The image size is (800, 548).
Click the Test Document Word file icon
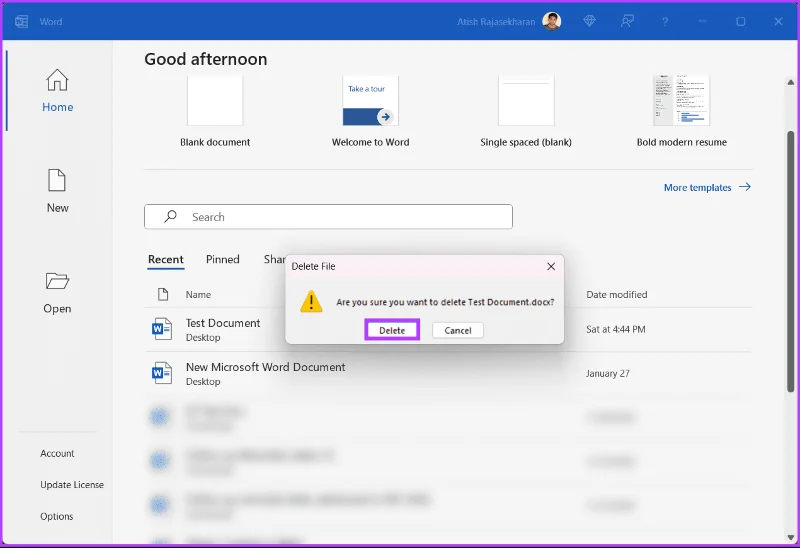(162, 329)
